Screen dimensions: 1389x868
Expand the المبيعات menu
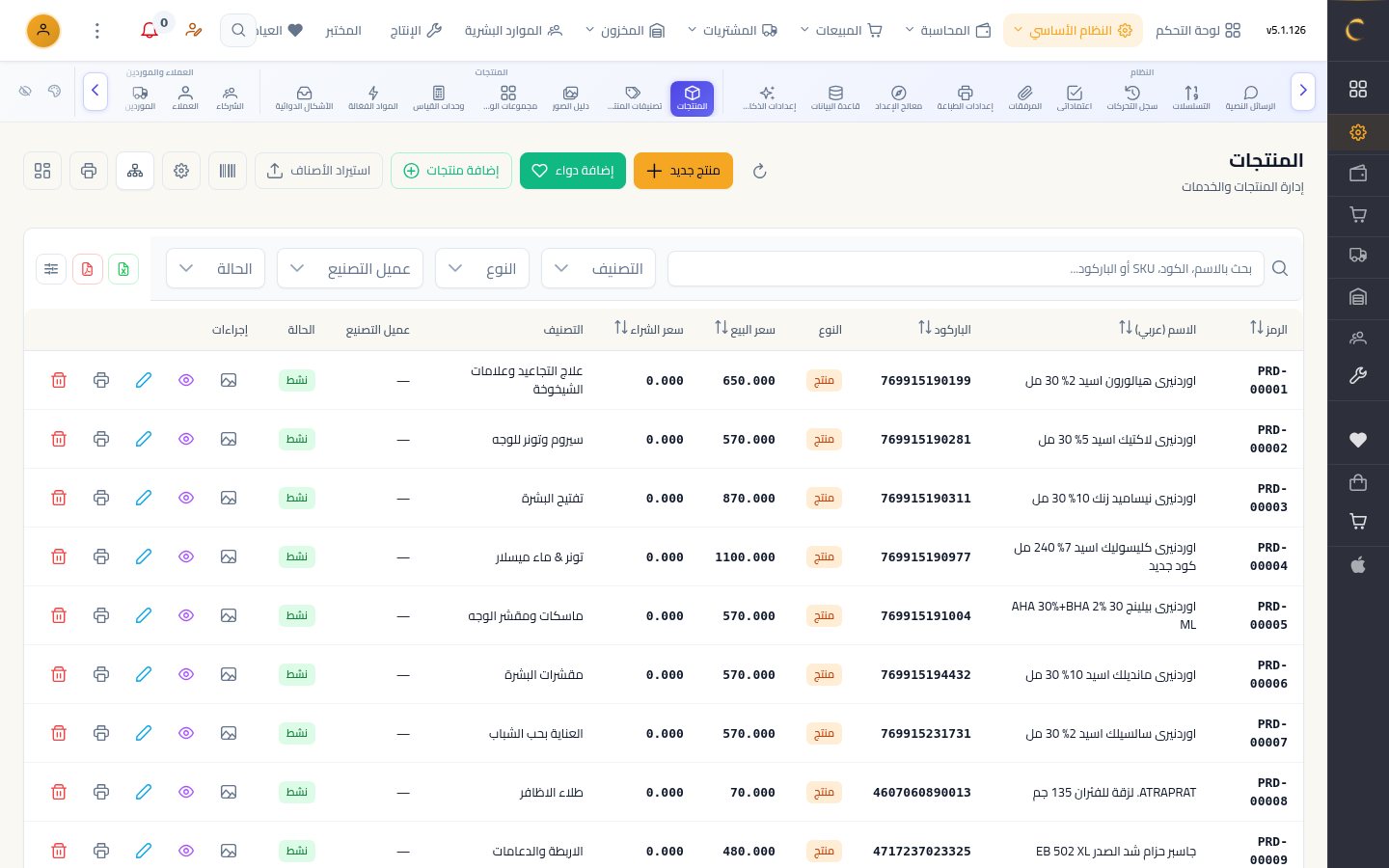pyautogui.click(x=841, y=31)
